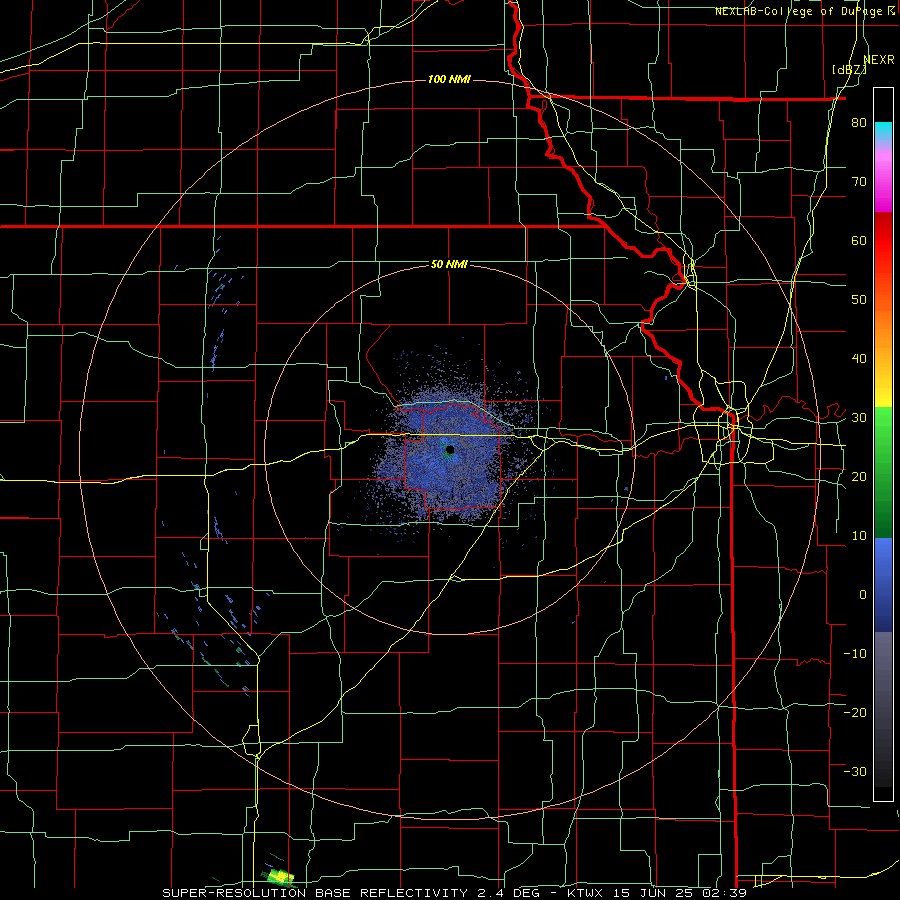900x900 pixels.
Task: Click the [dBZ] units label
Action: click(849, 70)
